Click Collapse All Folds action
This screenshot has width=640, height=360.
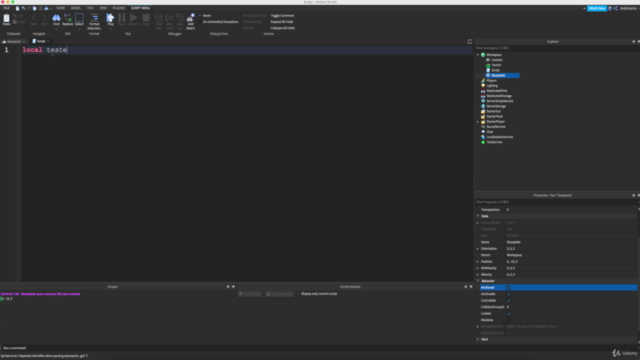282,28
